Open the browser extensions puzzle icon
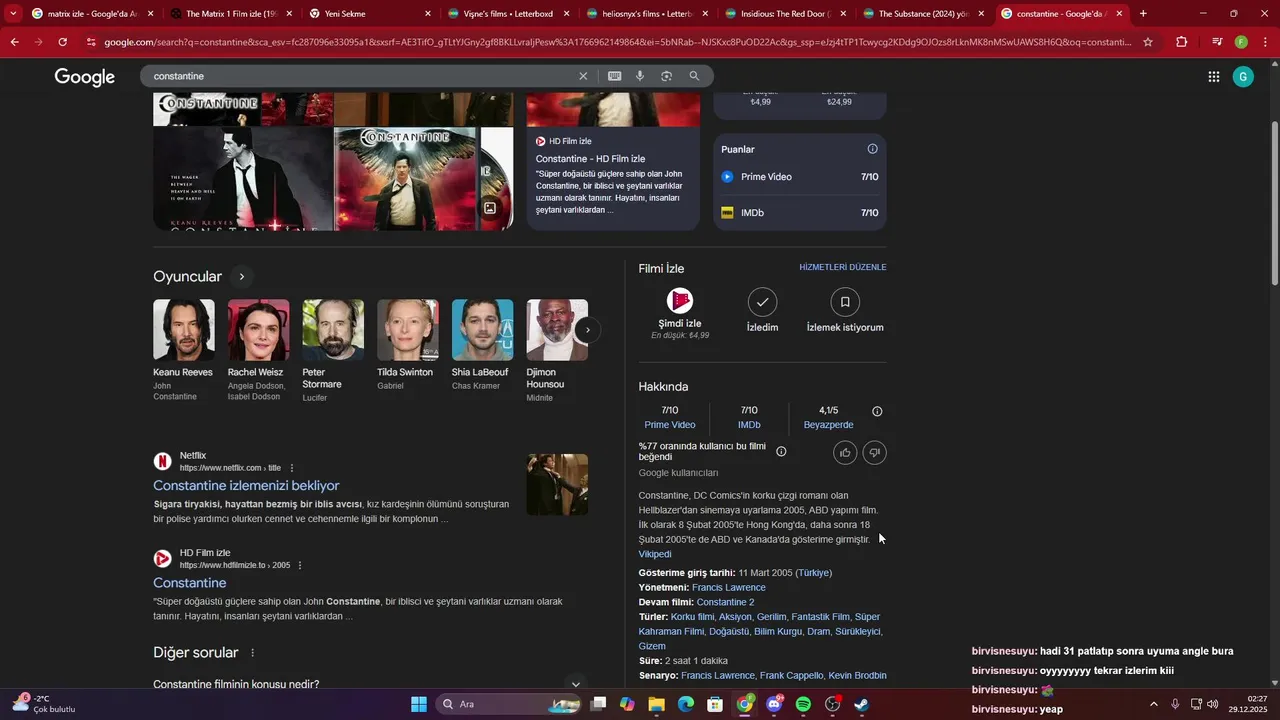 [1182, 42]
